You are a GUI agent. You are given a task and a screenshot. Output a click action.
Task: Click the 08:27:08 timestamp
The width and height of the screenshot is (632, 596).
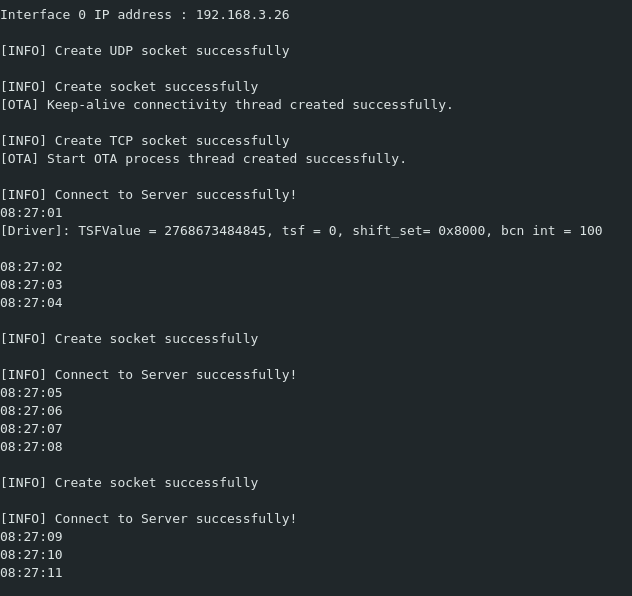pyautogui.click(x=31, y=447)
